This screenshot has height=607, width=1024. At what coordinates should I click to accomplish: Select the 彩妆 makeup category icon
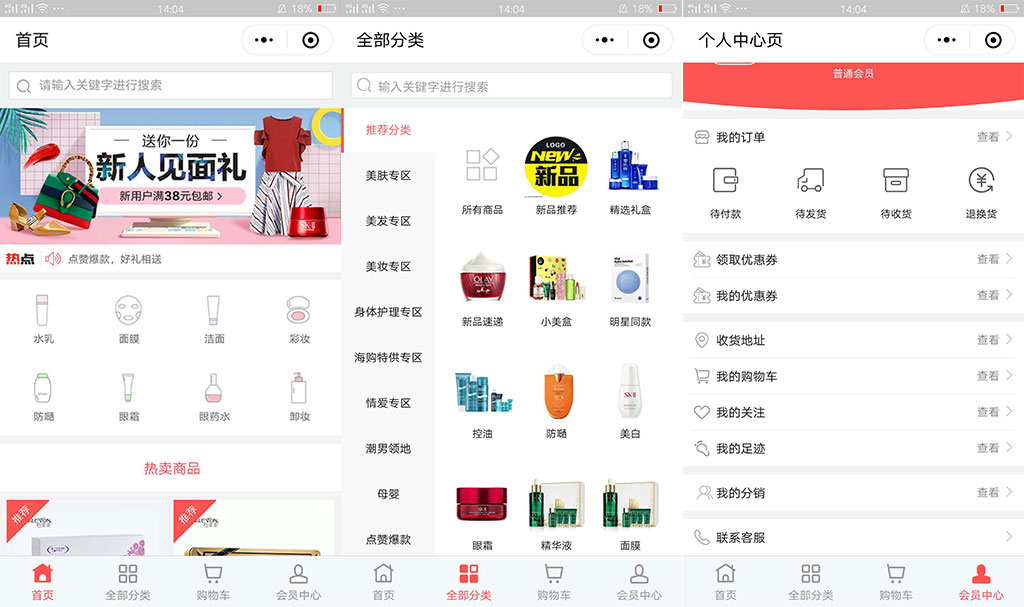pos(299,310)
